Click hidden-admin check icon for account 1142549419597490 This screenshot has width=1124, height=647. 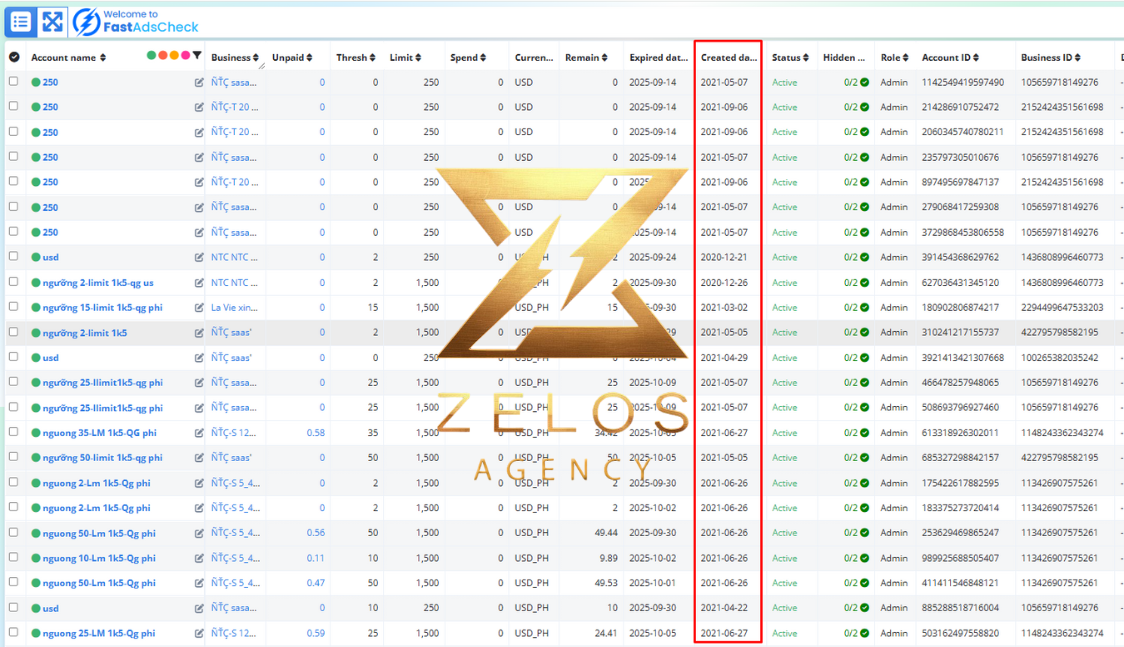pyautogui.click(x=865, y=82)
